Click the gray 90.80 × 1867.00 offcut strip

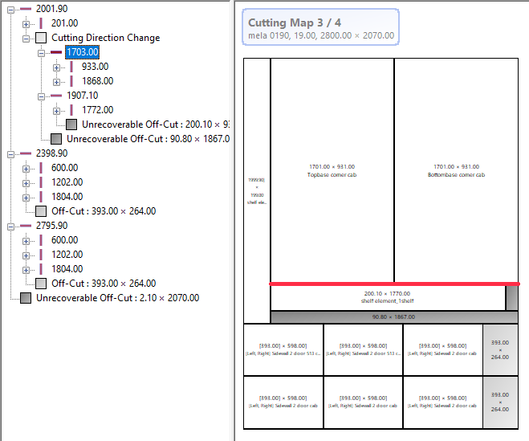pyautogui.click(x=394, y=317)
